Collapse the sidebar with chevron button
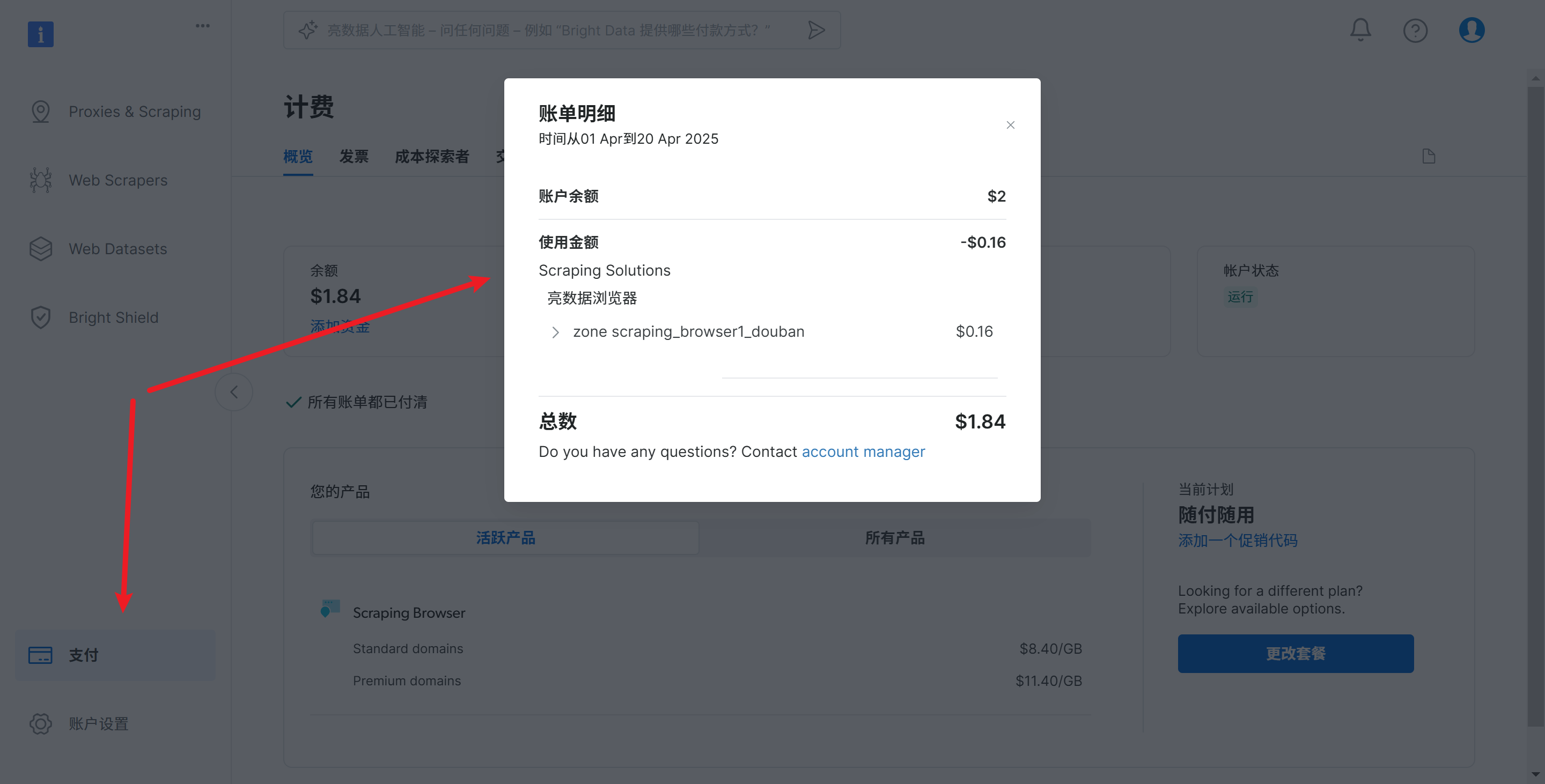The height and width of the screenshot is (784, 1545). tap(234, 392)
